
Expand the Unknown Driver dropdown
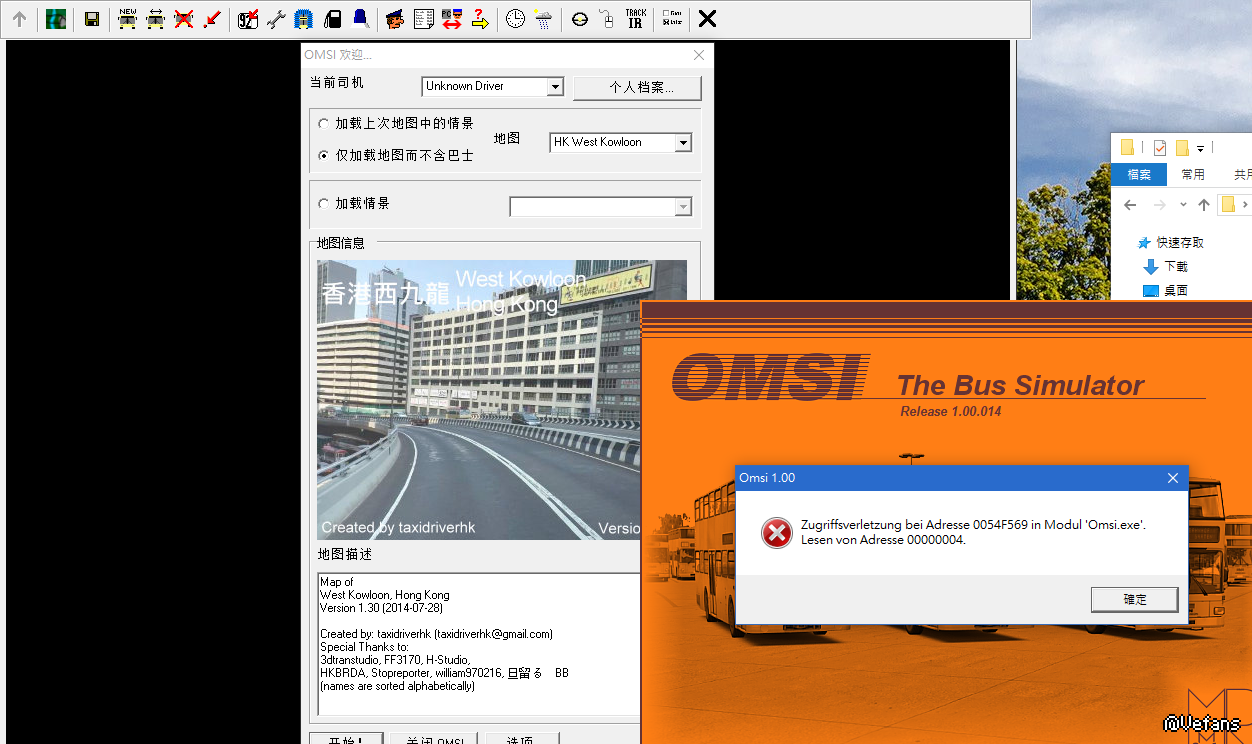(555, 87)
